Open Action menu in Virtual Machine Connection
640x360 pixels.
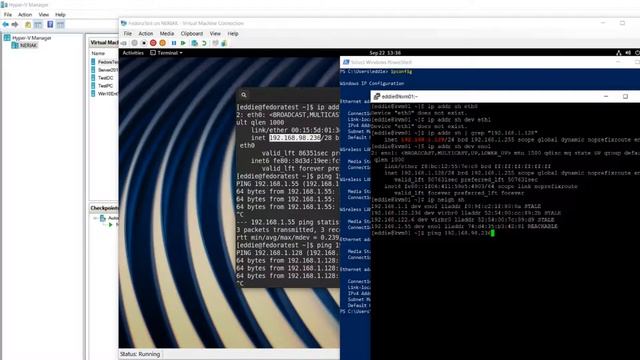tap(146, 33)
